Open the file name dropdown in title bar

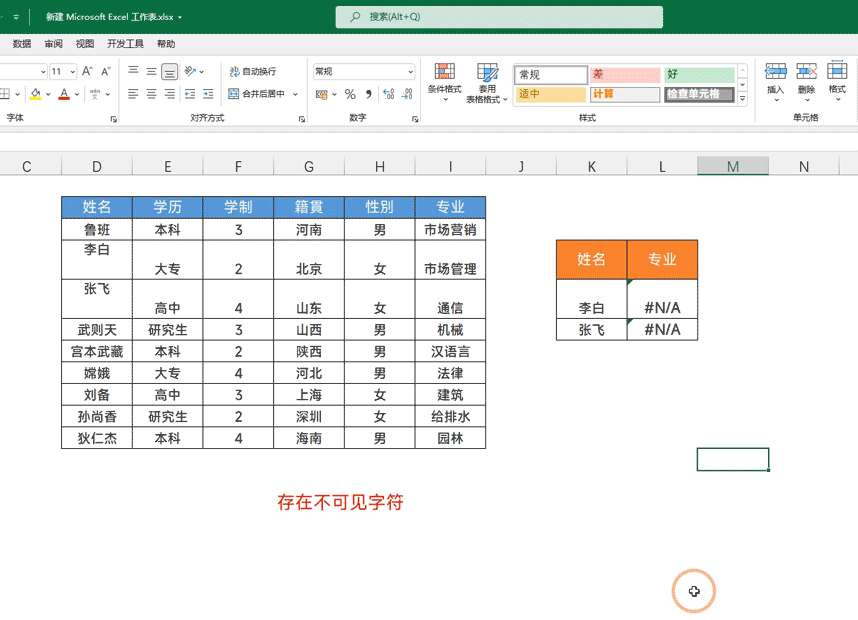tap(180, 17)
